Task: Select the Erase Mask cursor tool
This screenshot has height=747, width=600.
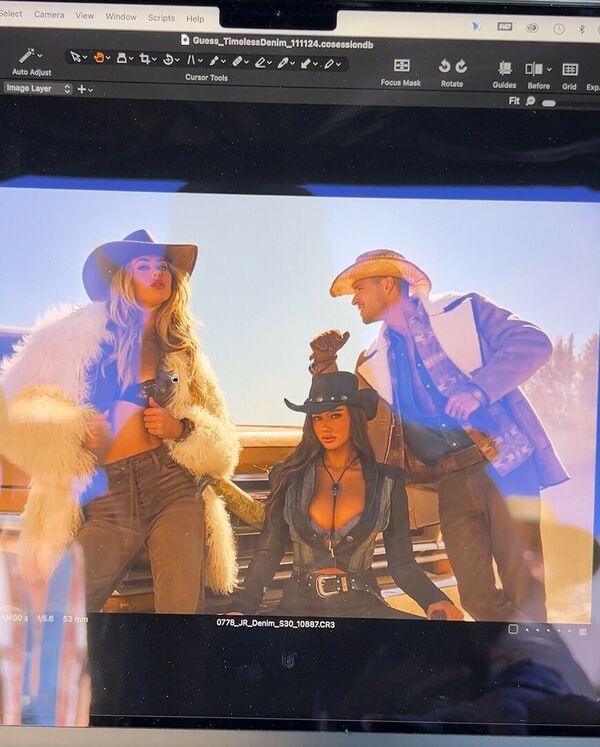Action: tap(260, 62)
